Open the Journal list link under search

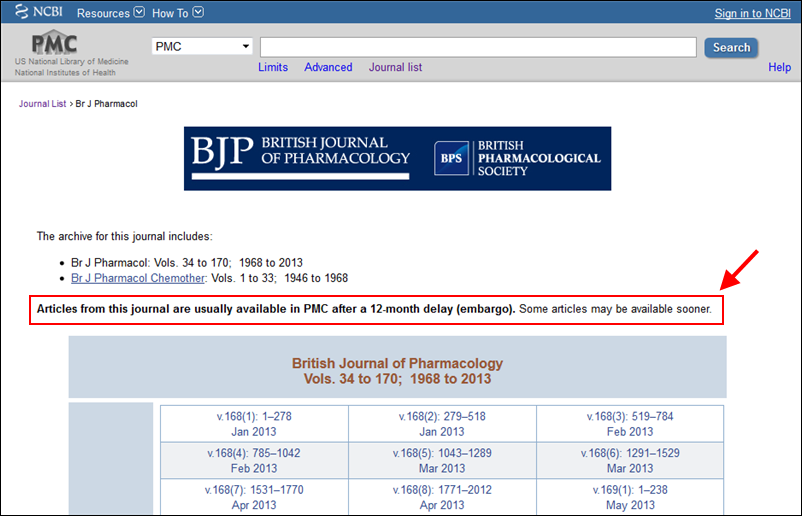pyautogui.click(x=395, y=67)
